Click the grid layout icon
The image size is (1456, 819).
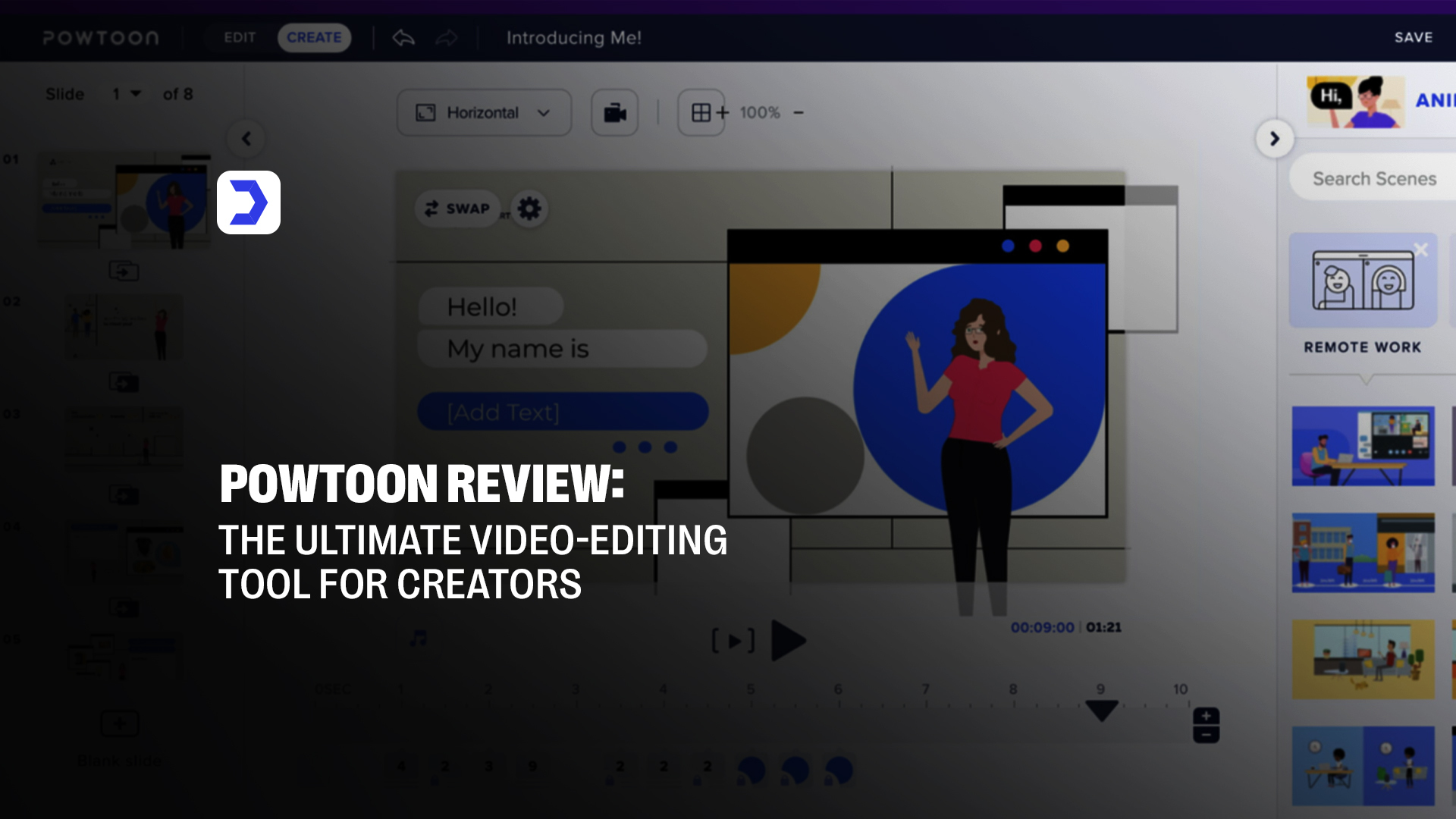(701, 113)
